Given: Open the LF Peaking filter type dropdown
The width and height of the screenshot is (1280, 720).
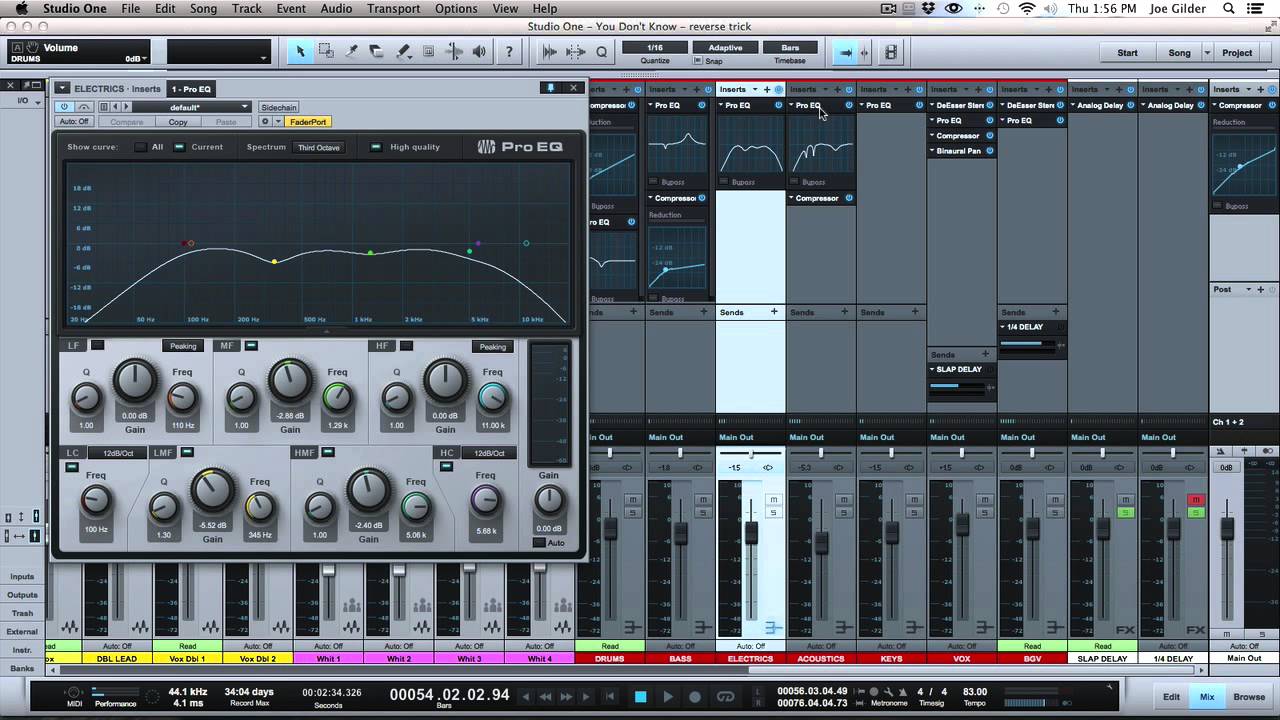Looking at the screenshot, I should pyautogui.click(x=183, y=346).
